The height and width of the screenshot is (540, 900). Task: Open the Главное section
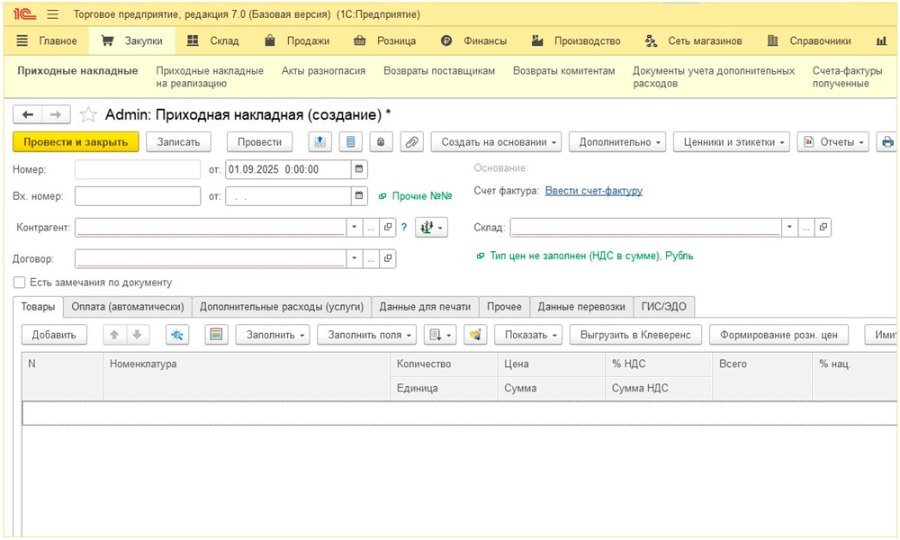tap(47, 41)
